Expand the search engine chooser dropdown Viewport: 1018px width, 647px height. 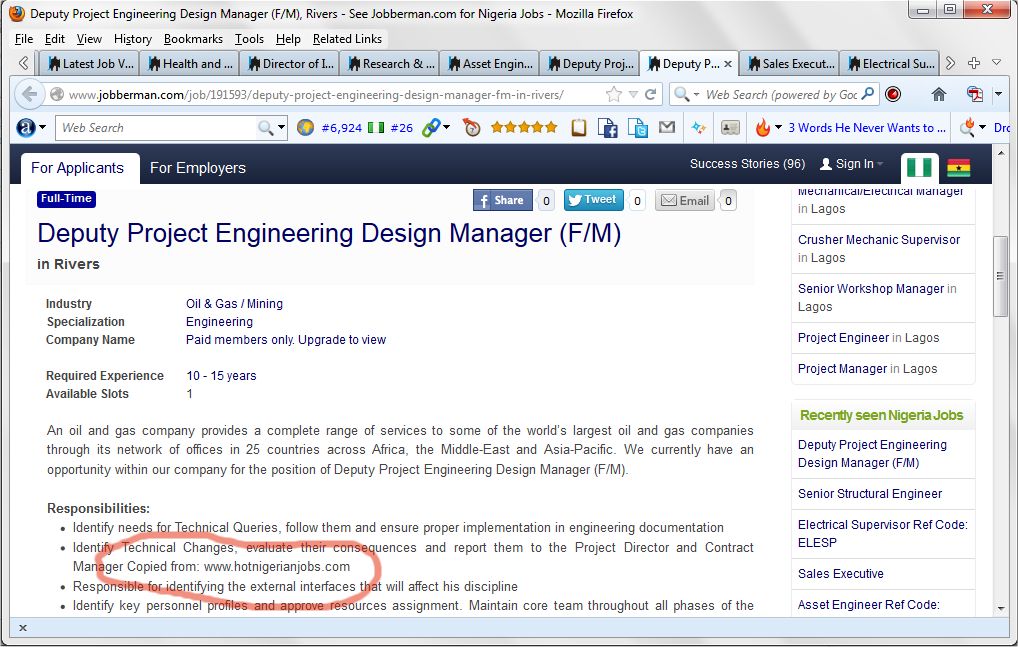pyautogui.click(x=696, y=95)
